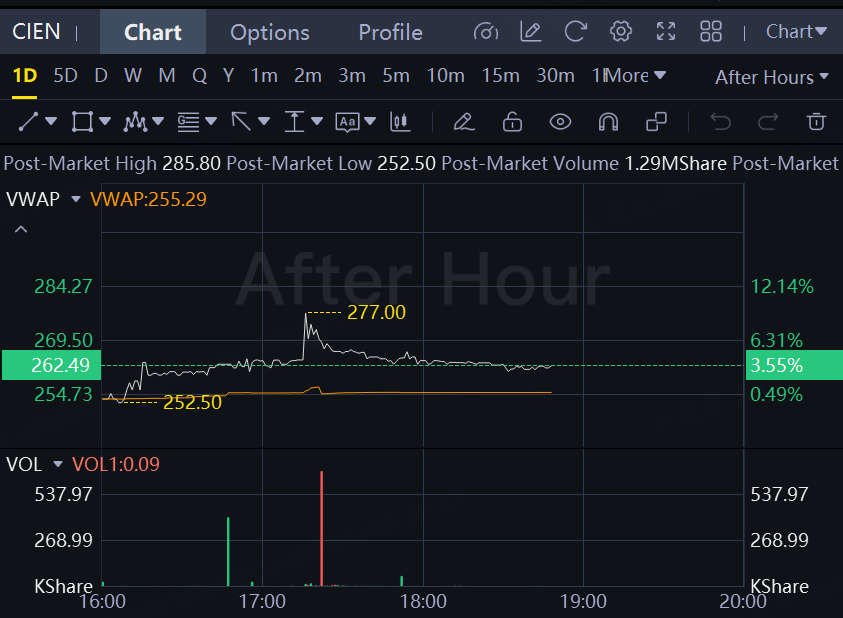Switch to the Options tab

tap(270, 32)
